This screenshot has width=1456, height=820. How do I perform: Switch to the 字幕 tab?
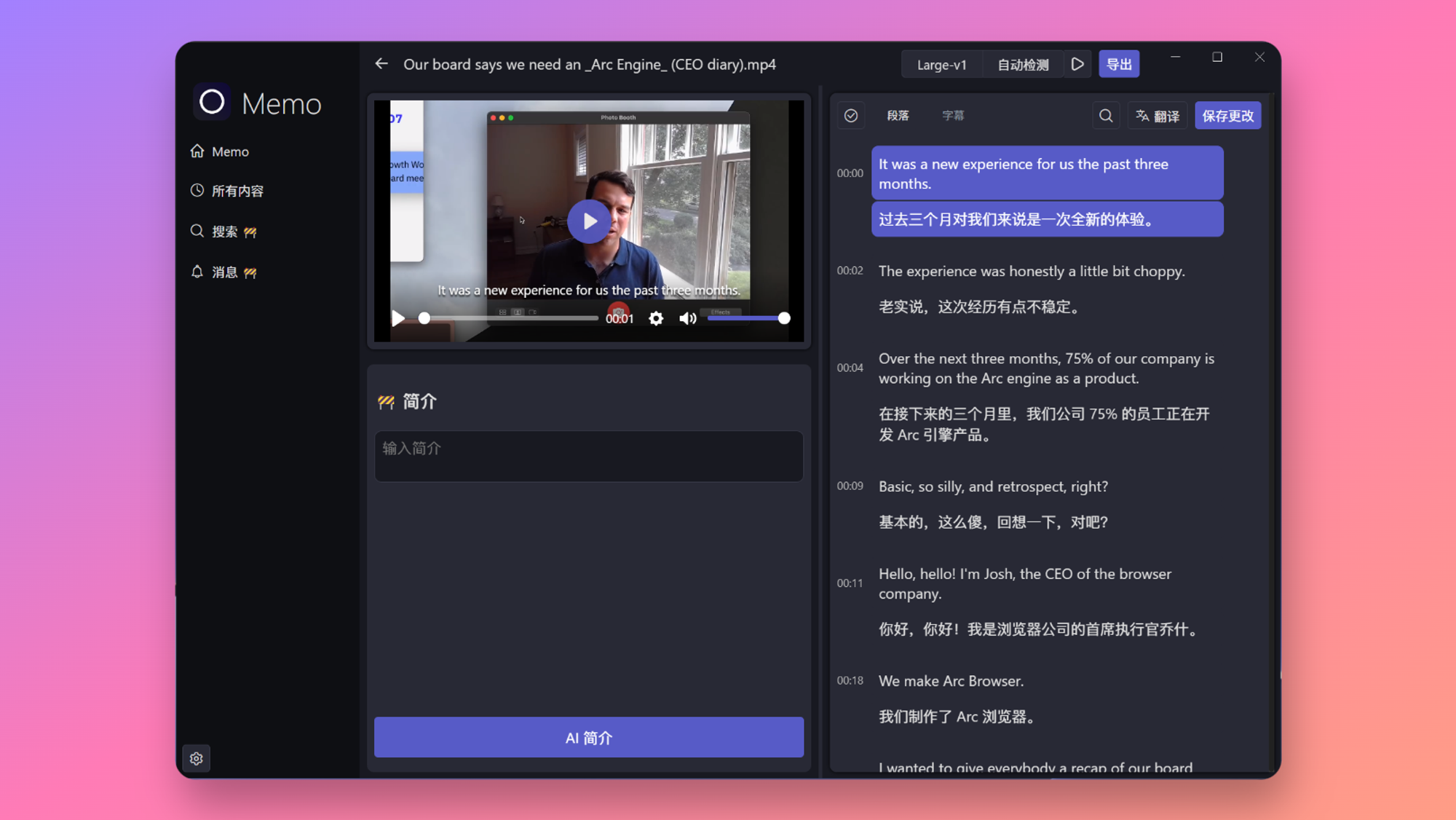point(952,116)
